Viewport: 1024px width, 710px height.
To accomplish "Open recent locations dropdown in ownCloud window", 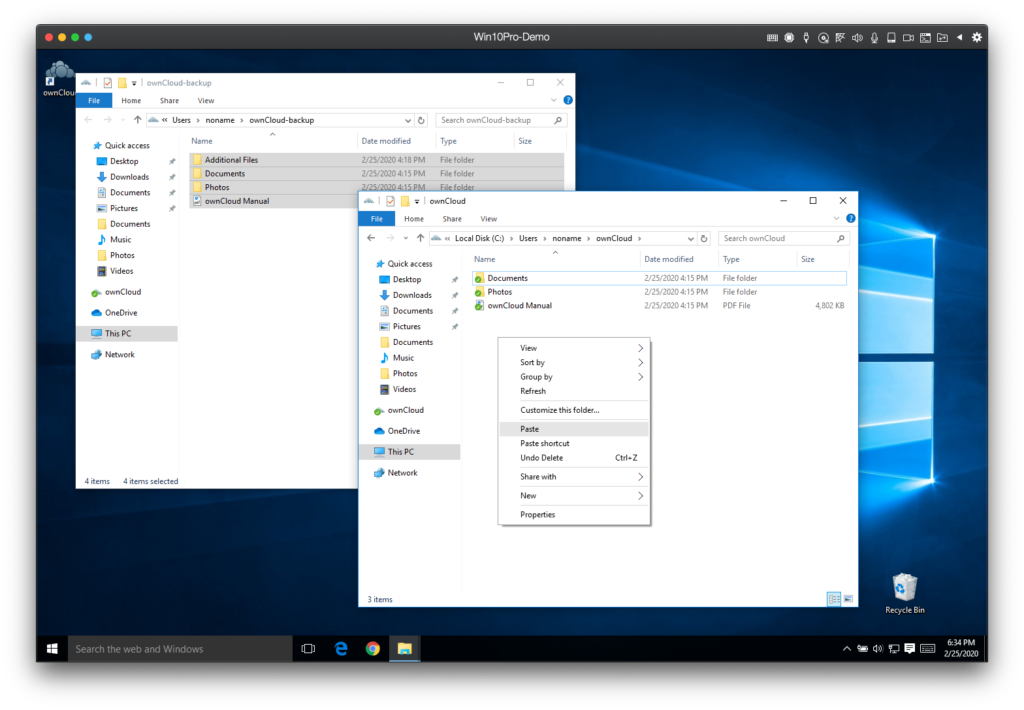I will (406, 238).
